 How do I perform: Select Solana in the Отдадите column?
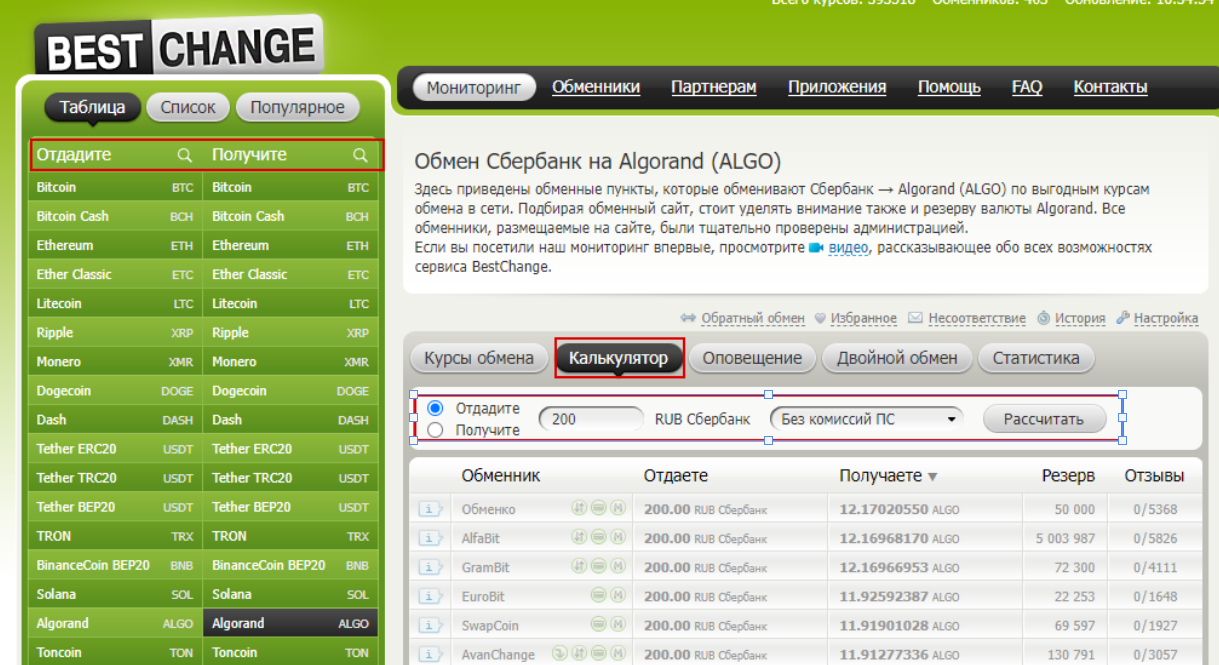tap(115, 594)
